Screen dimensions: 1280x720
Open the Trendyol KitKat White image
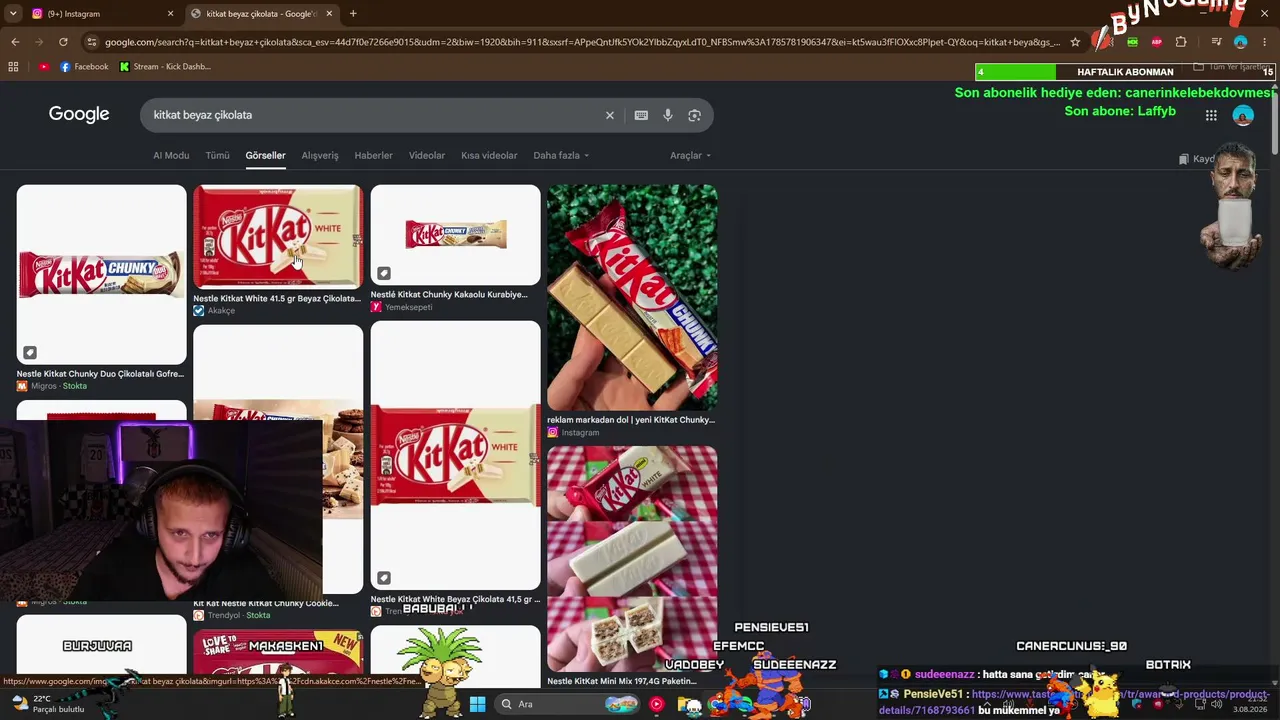455,455
